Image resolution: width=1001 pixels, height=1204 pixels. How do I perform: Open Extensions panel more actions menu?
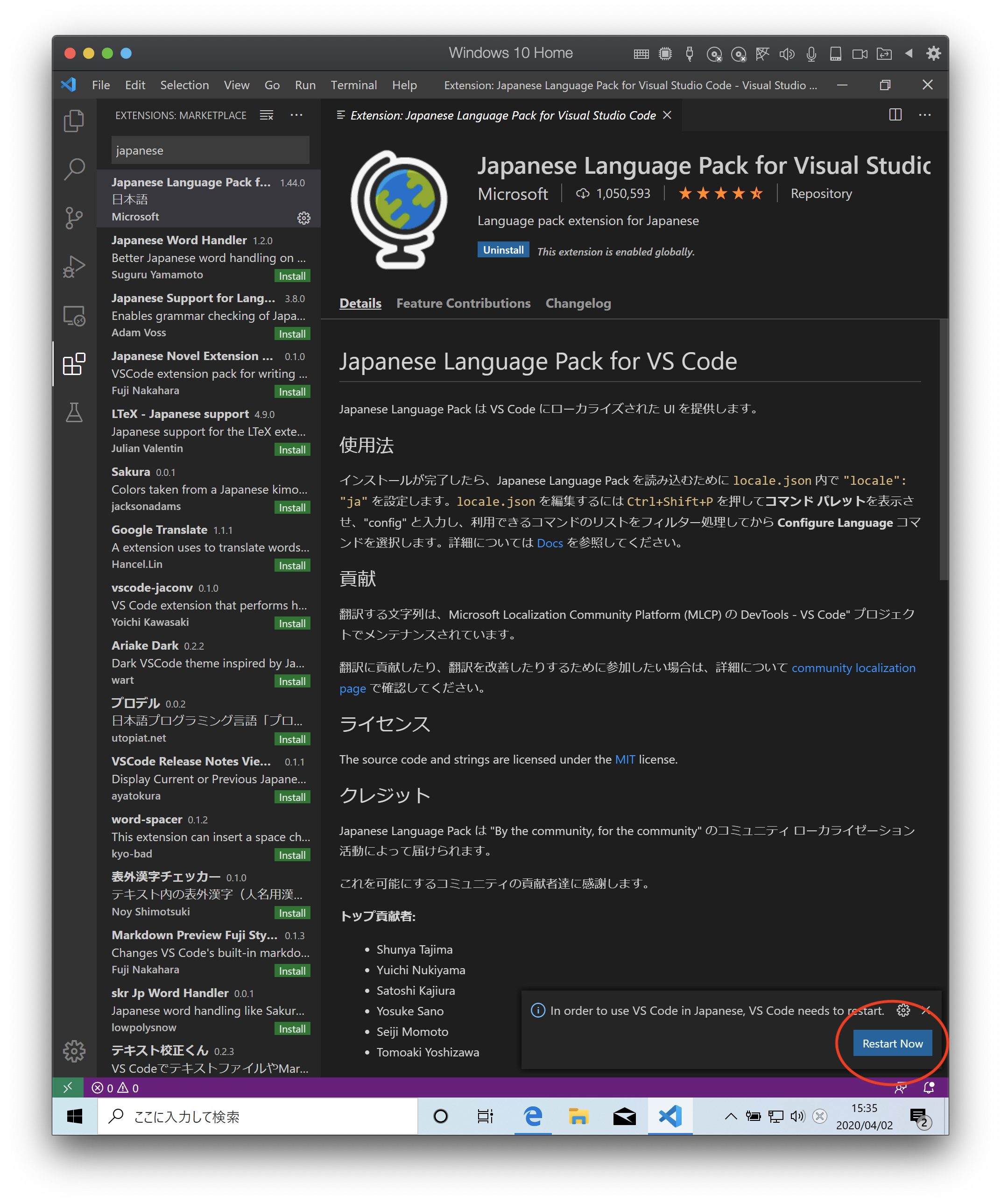[296, 115]
